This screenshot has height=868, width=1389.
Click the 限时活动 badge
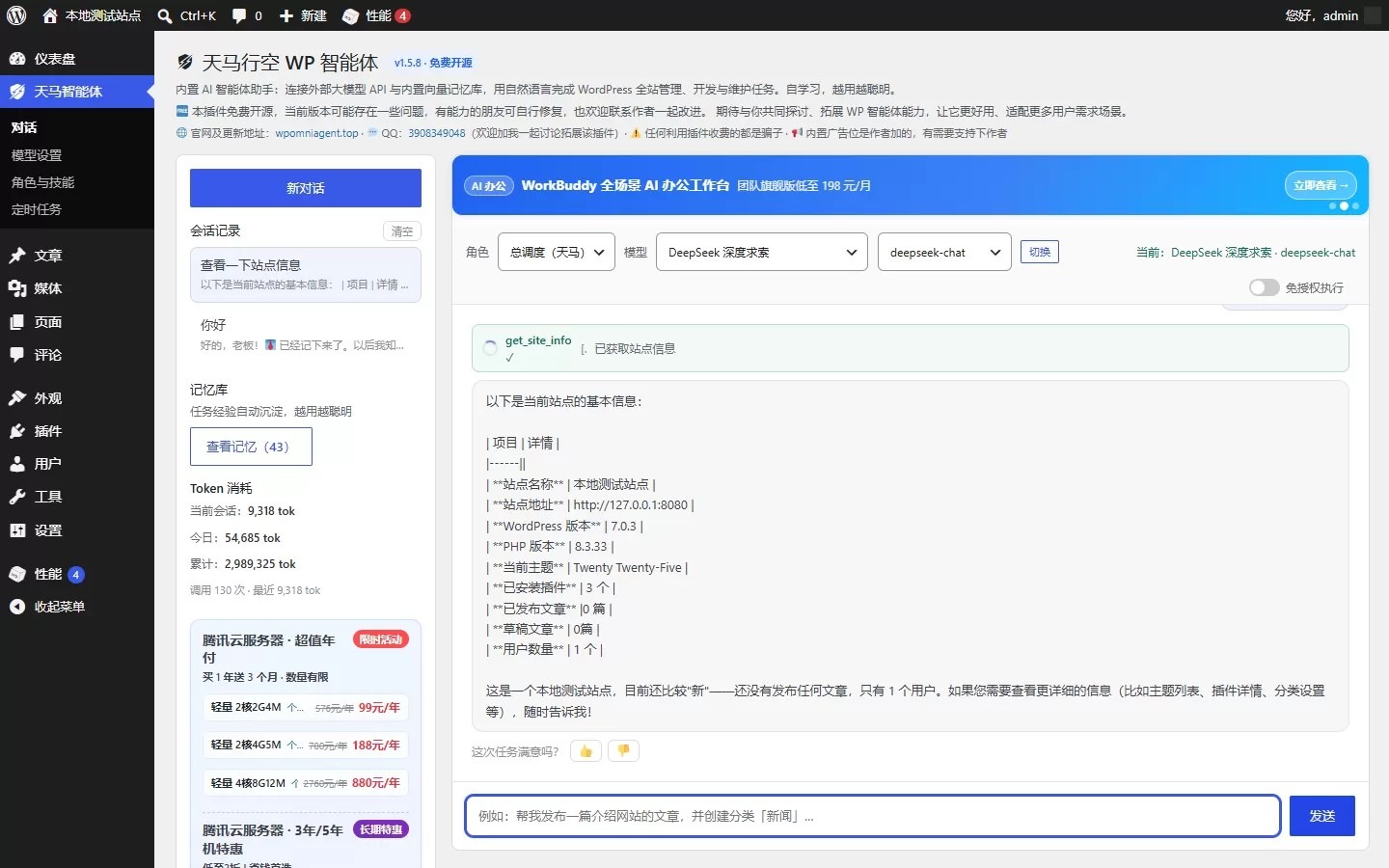coord(381,639)
